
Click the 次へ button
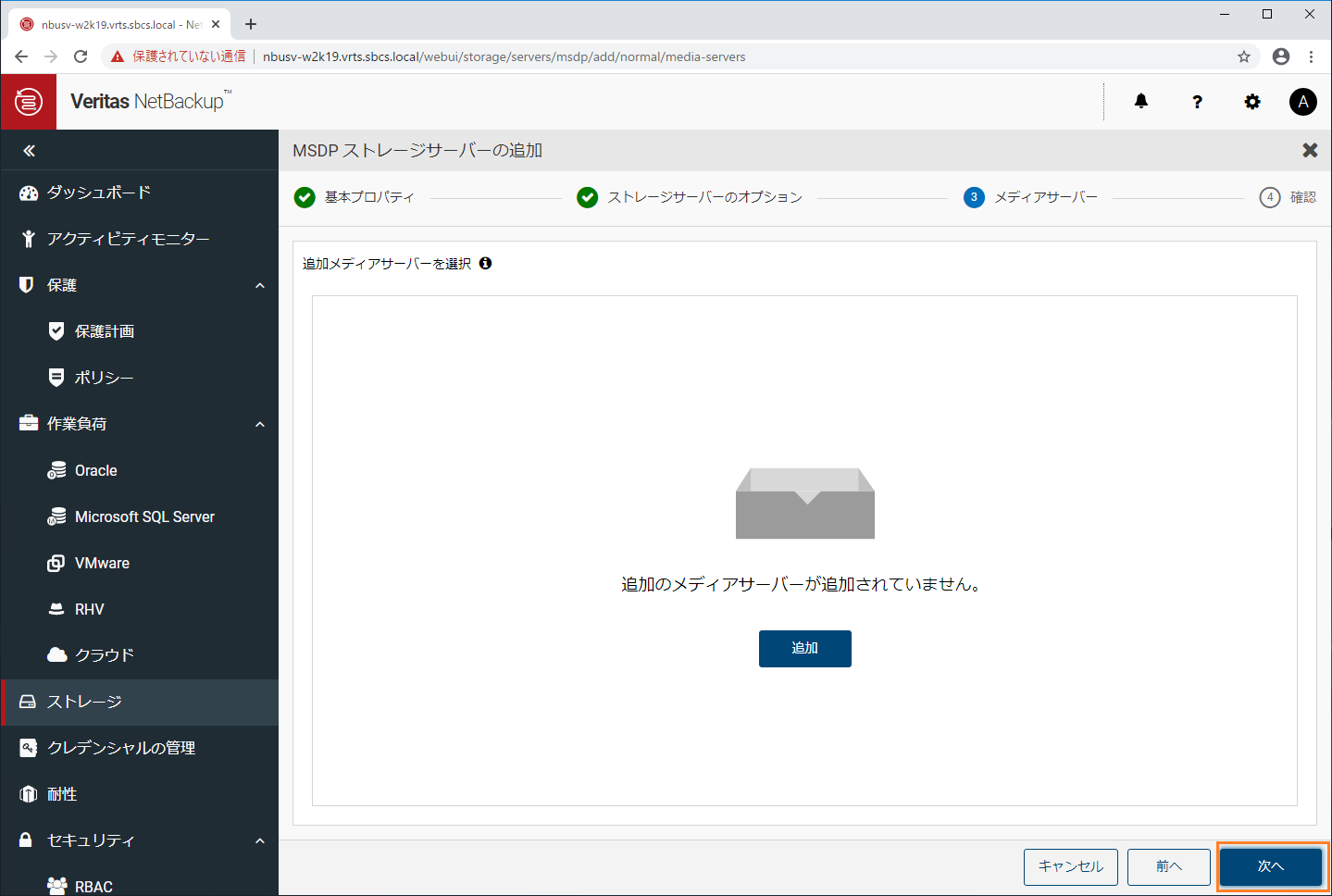[1271, 866]
